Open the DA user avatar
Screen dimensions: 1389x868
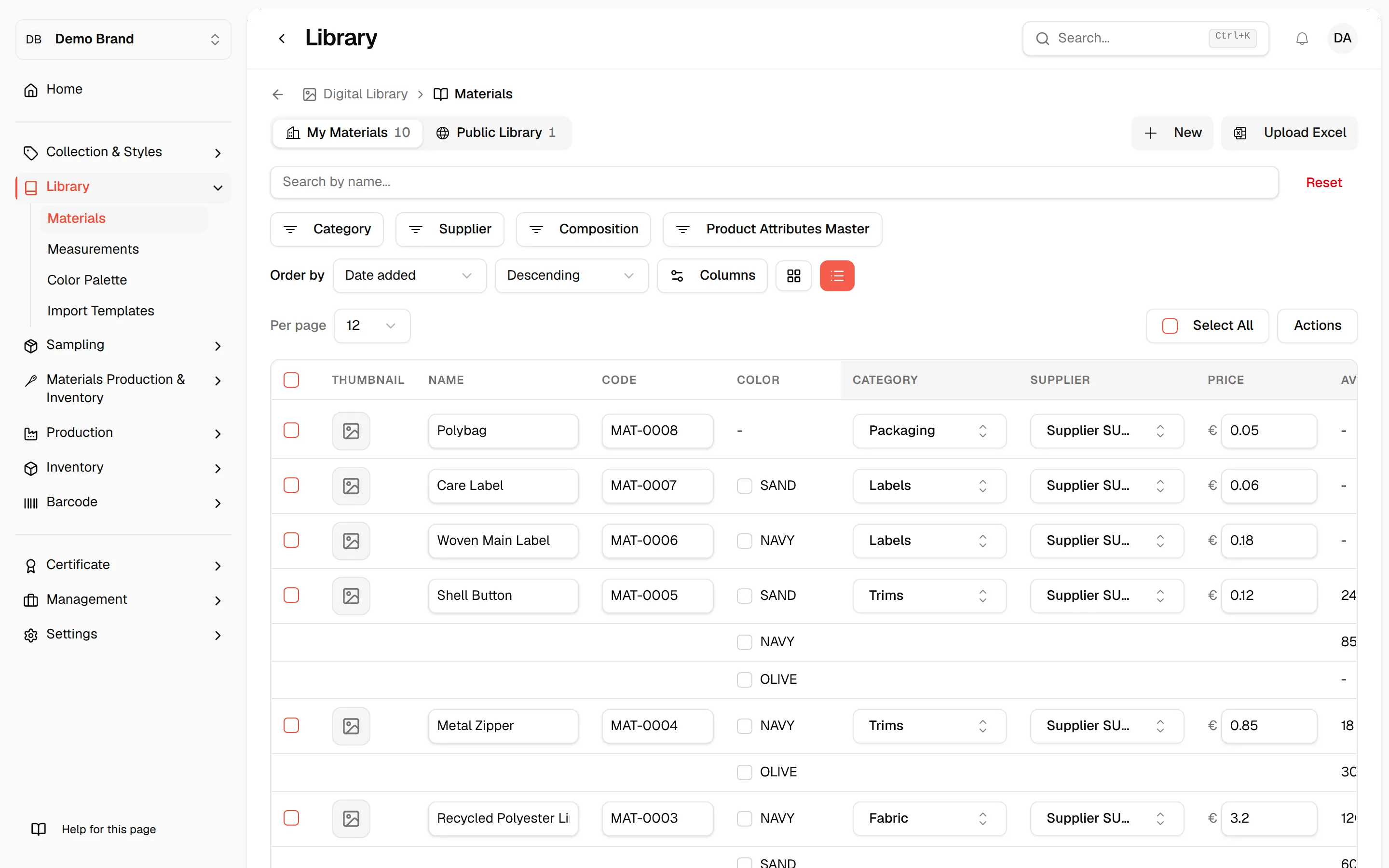click(x=1342, y=39)
